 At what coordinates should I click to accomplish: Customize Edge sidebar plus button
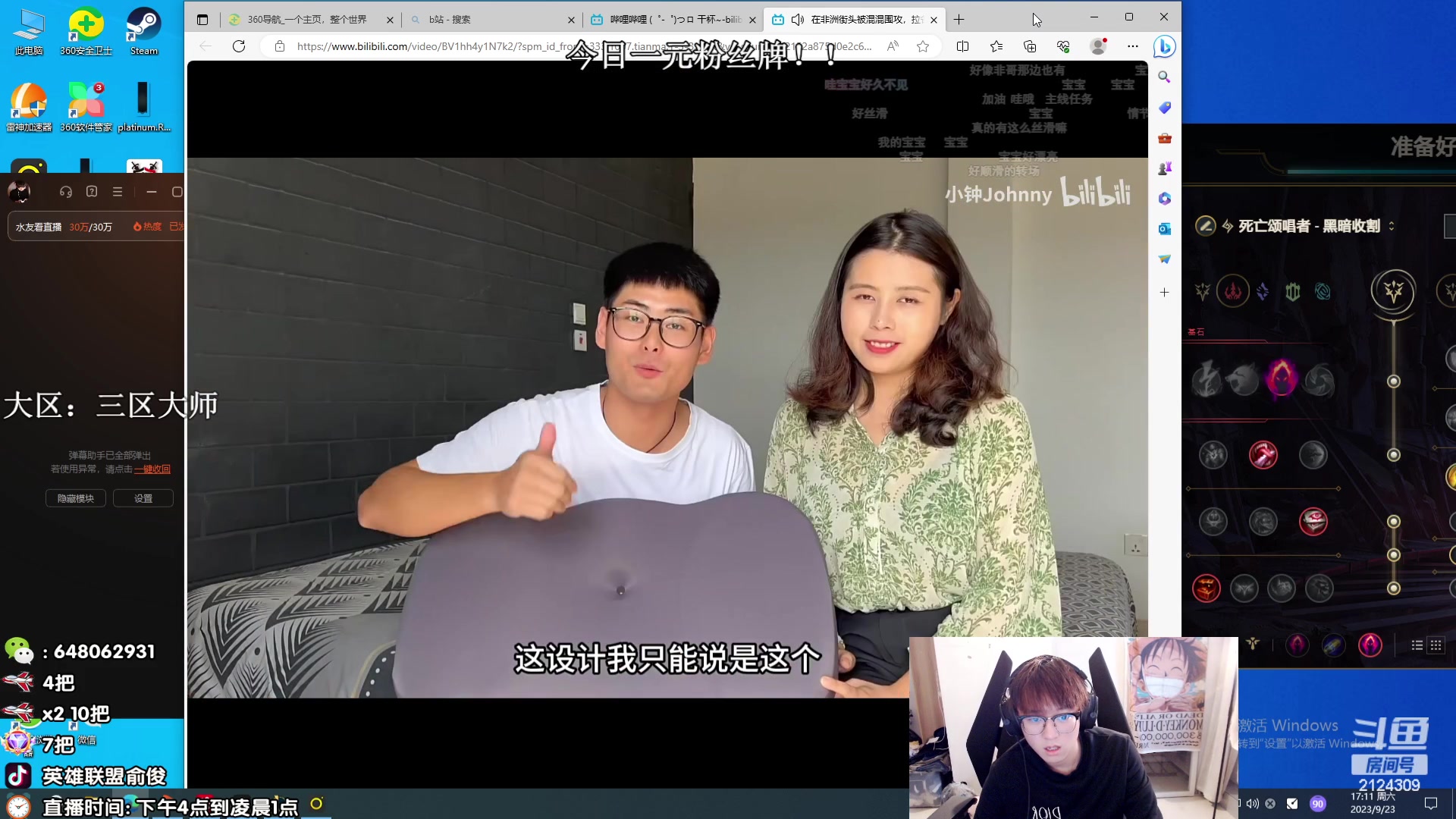click(x=1165, y=293)
